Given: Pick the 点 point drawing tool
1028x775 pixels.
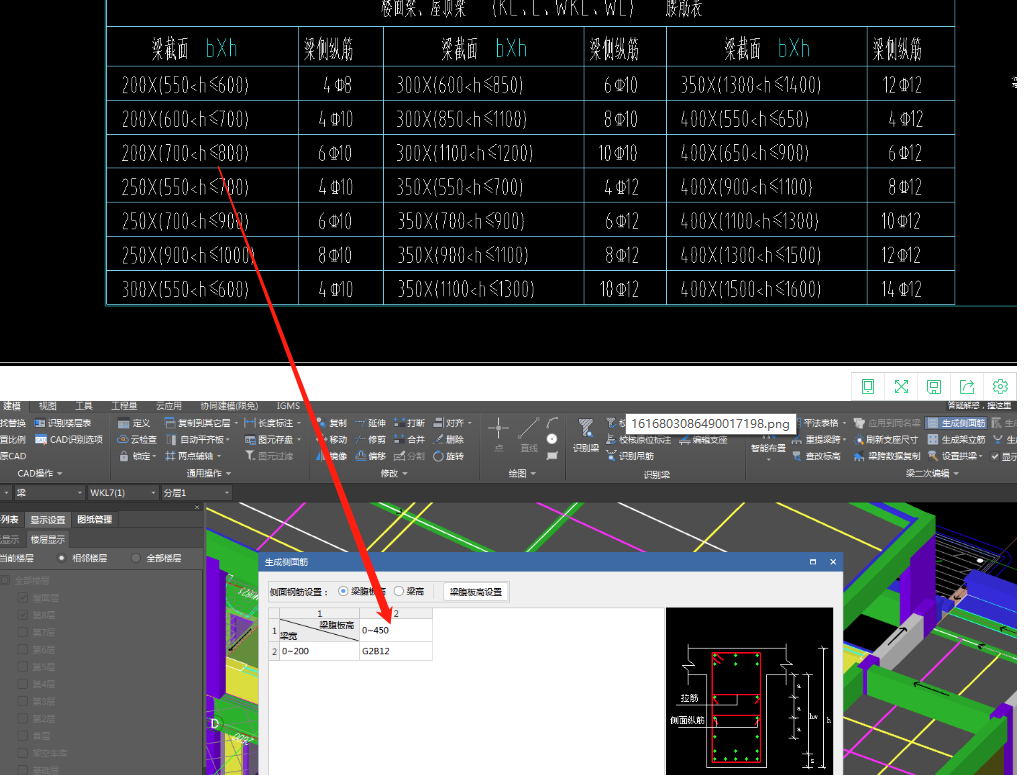Looking at the screenshot, I should 498,435.
